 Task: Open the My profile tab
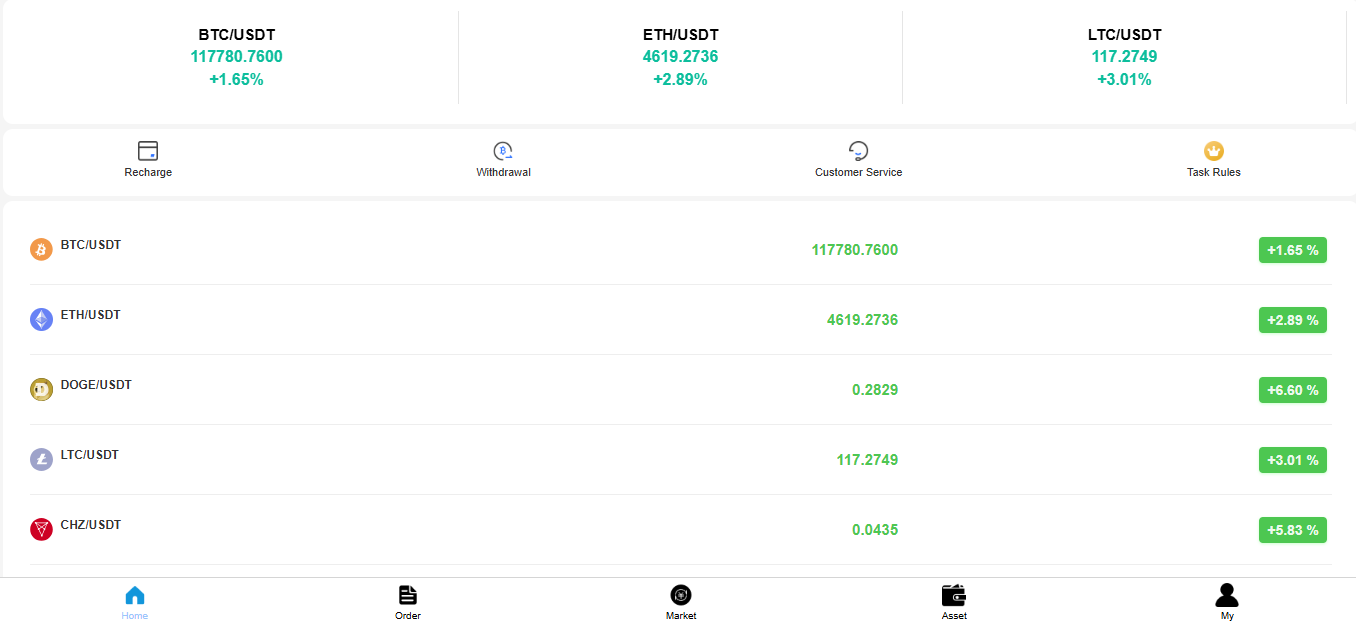[1227, 601]
